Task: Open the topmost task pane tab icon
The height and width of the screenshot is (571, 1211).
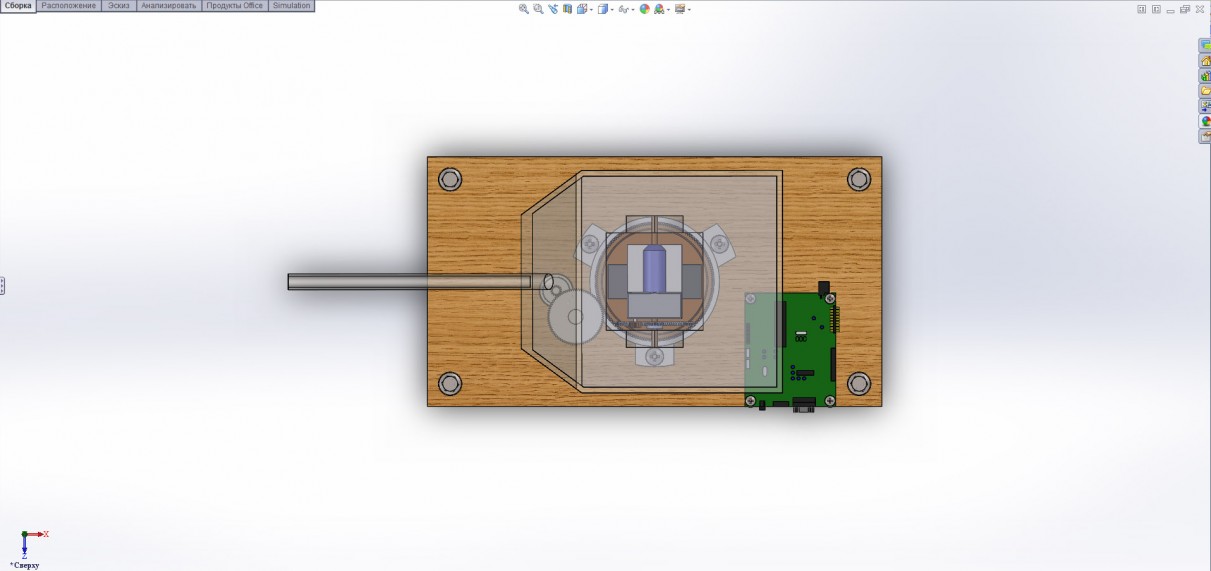Action: point(1205,46)
